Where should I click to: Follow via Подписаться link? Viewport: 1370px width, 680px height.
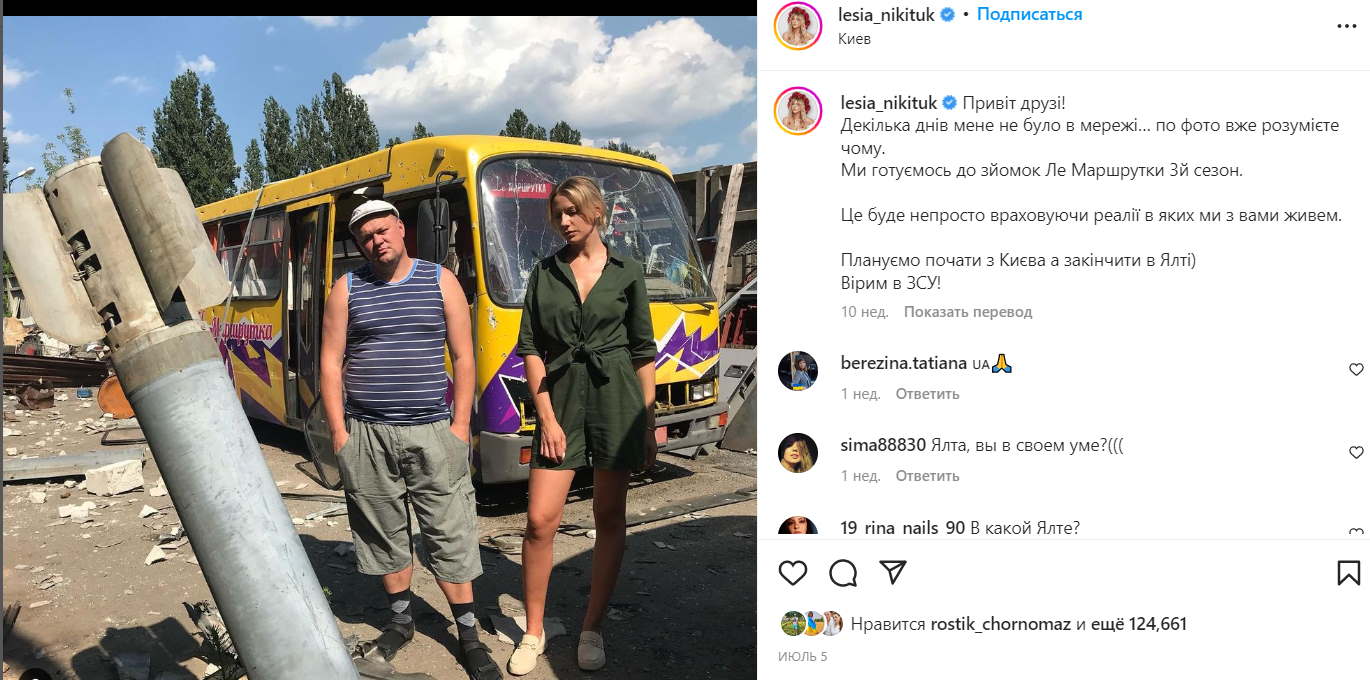coord(1029,14)
